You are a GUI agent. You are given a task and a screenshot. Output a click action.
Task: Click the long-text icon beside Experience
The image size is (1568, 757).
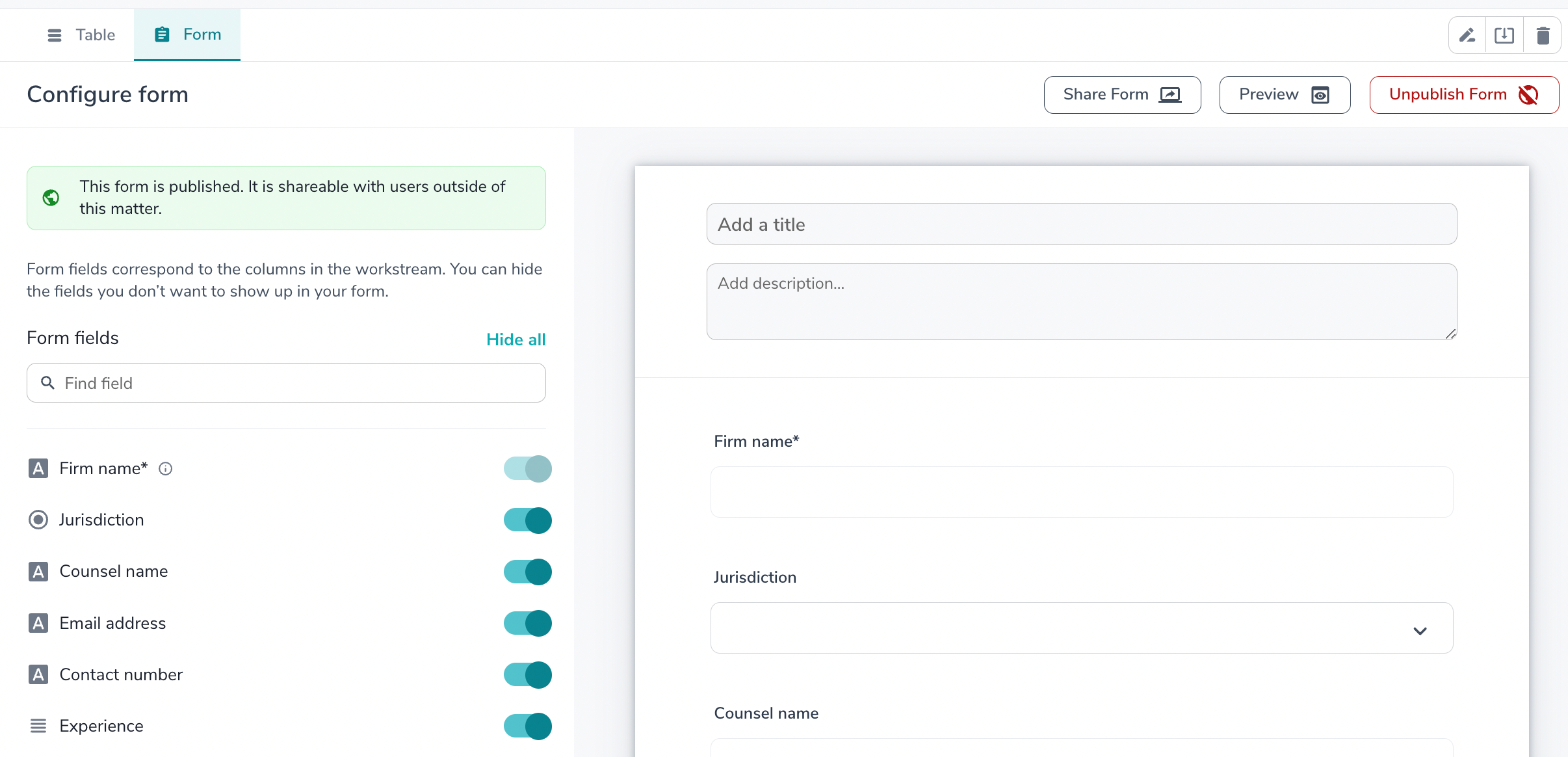tap(38, 726)
